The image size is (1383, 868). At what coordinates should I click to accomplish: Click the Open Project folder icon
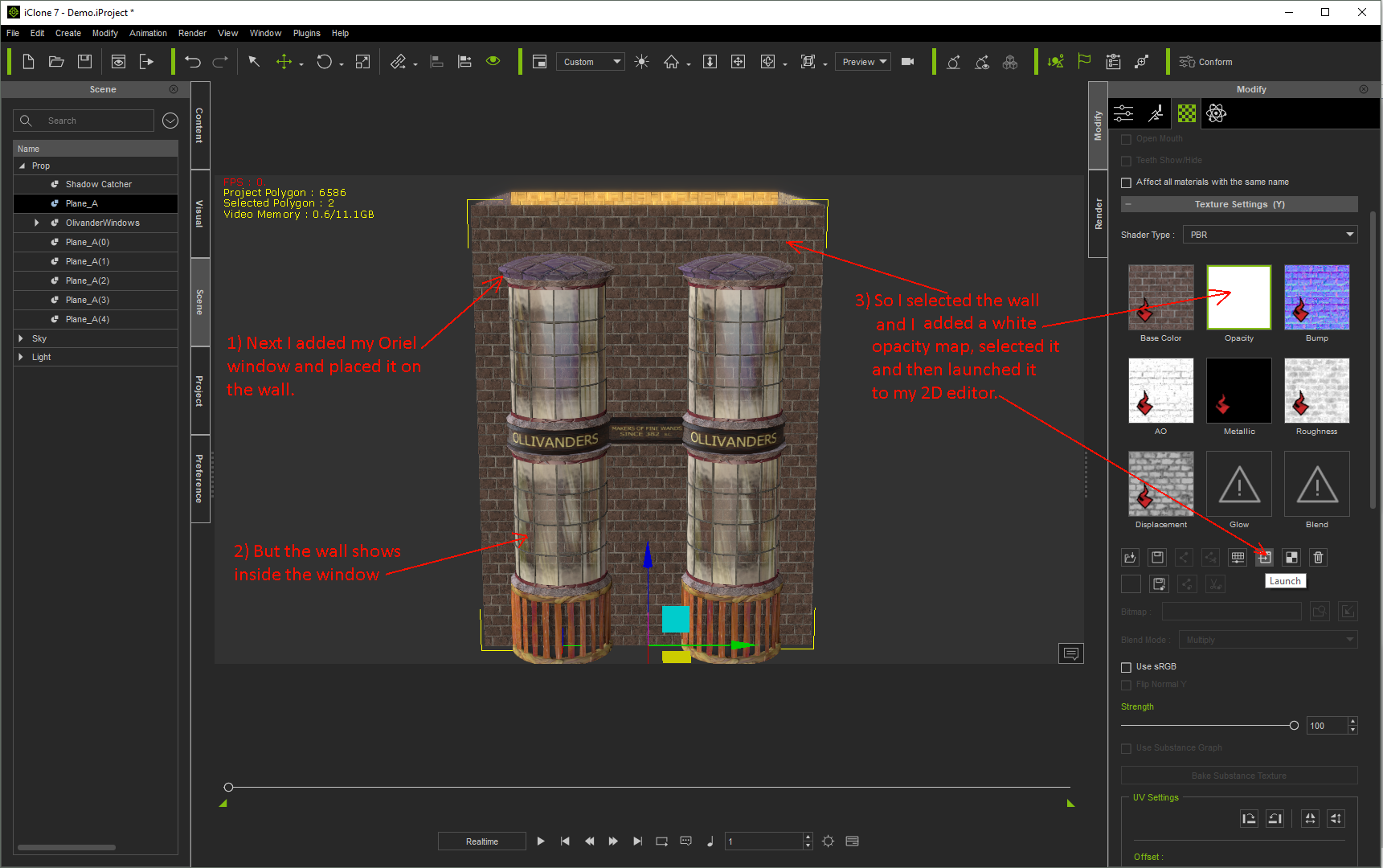pyautogui.click(x=56, y=62)
